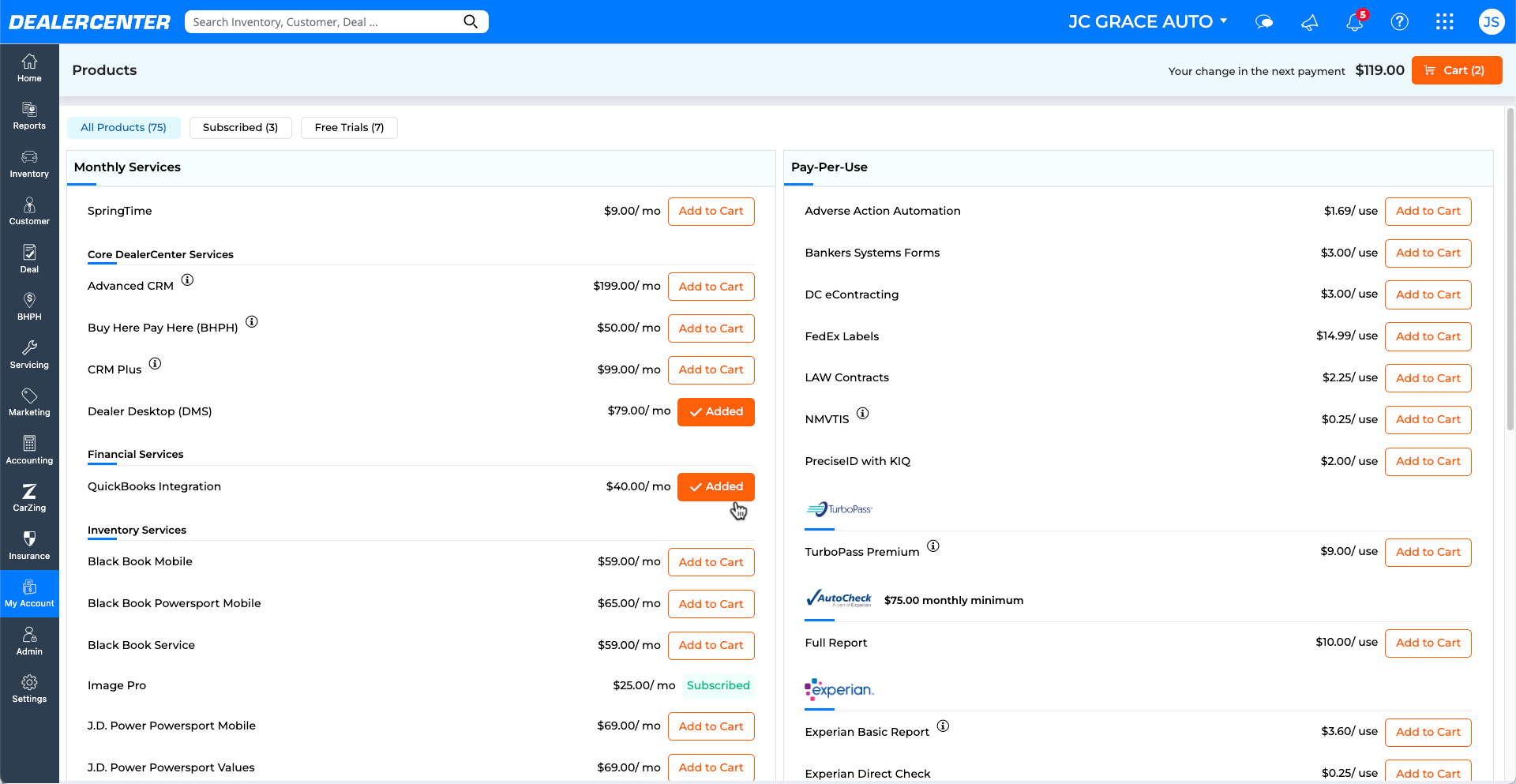This screenshot has width=1516, height=784.
Task: Select My Account in the sidebar
Action: tap(29, 594)
